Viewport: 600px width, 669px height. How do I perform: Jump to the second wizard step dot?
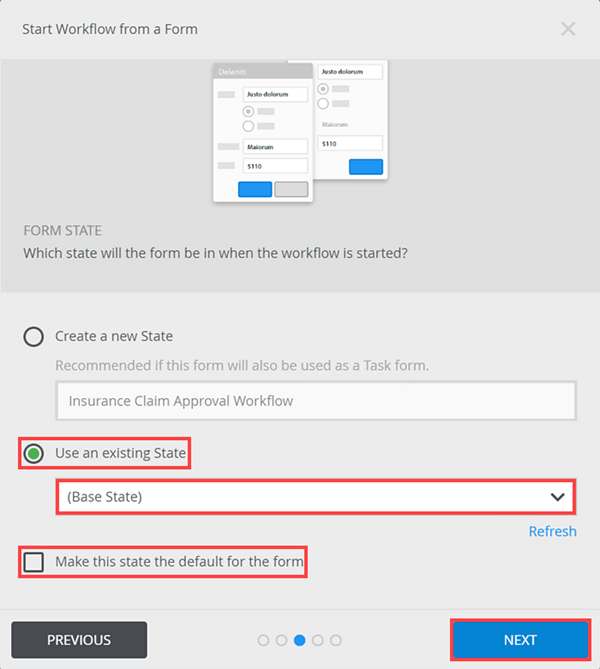281,640
